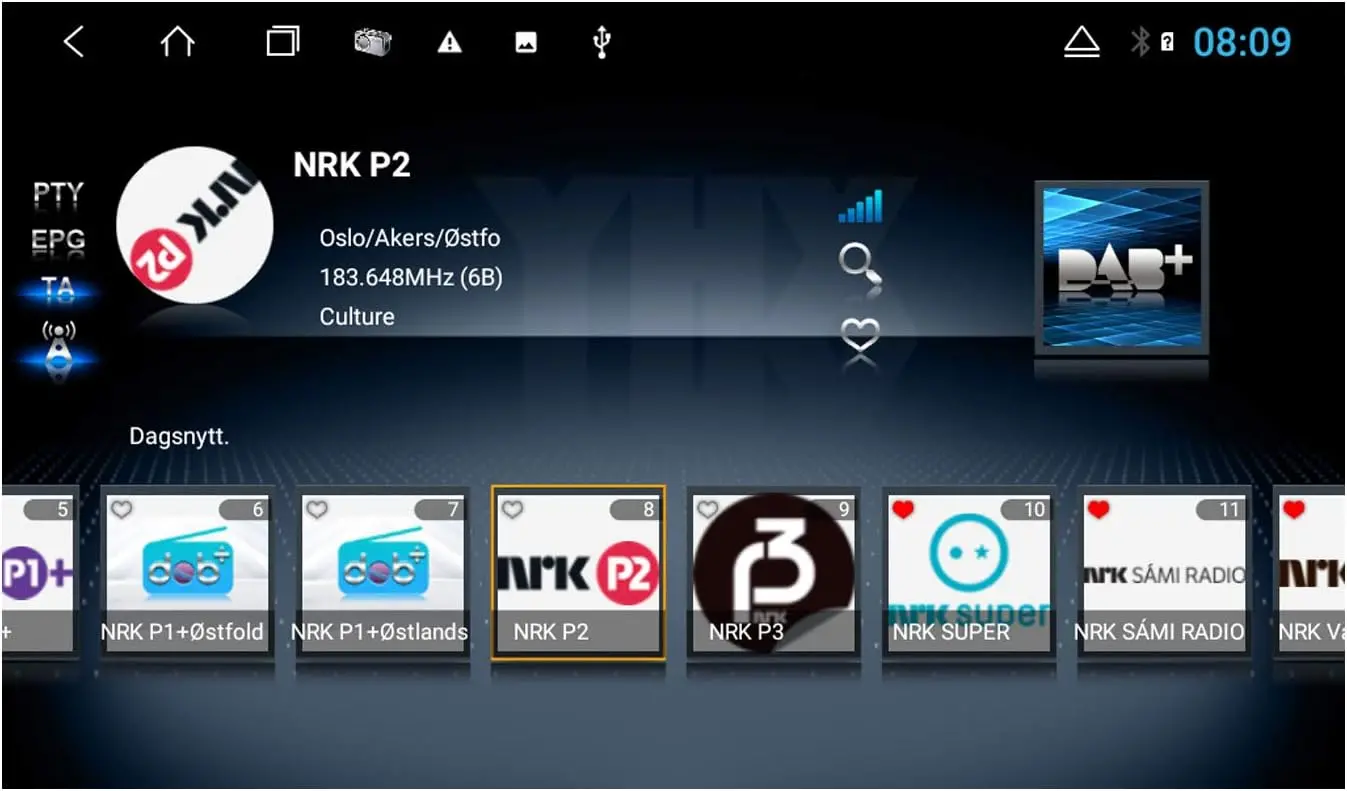Tap the DAB+ logo artwork

tap(1121, 268)
